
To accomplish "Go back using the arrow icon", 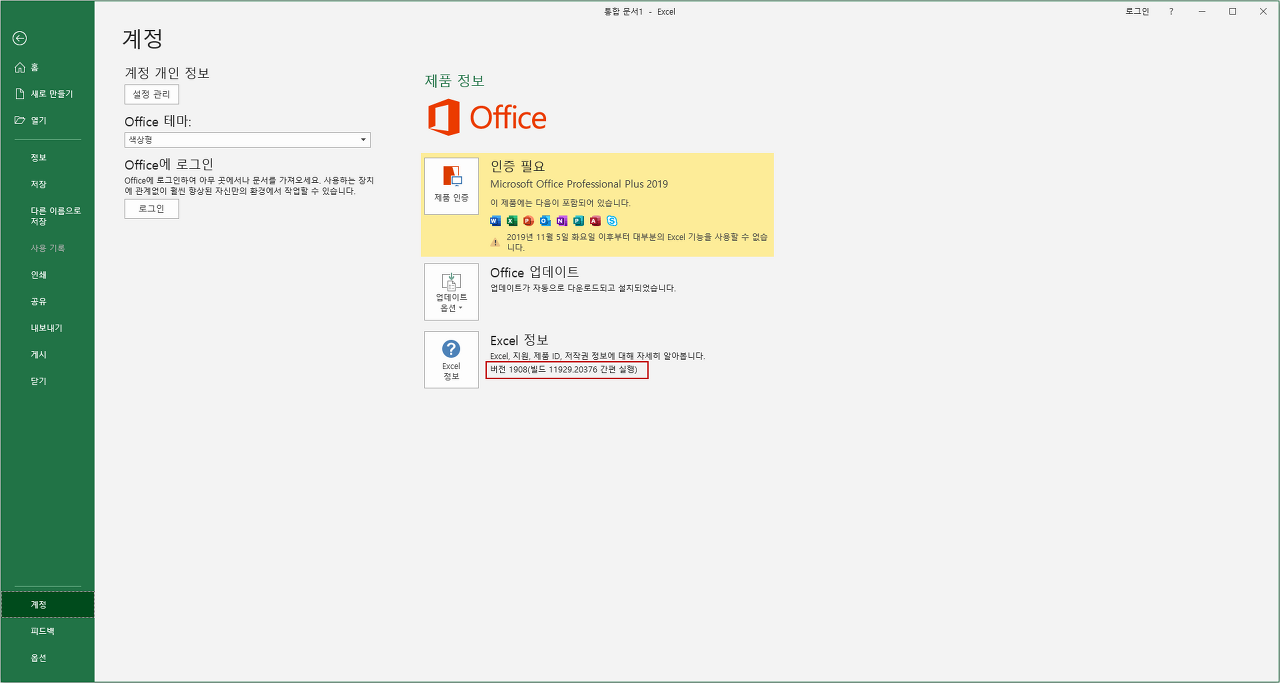I will (x=19, y=38).
